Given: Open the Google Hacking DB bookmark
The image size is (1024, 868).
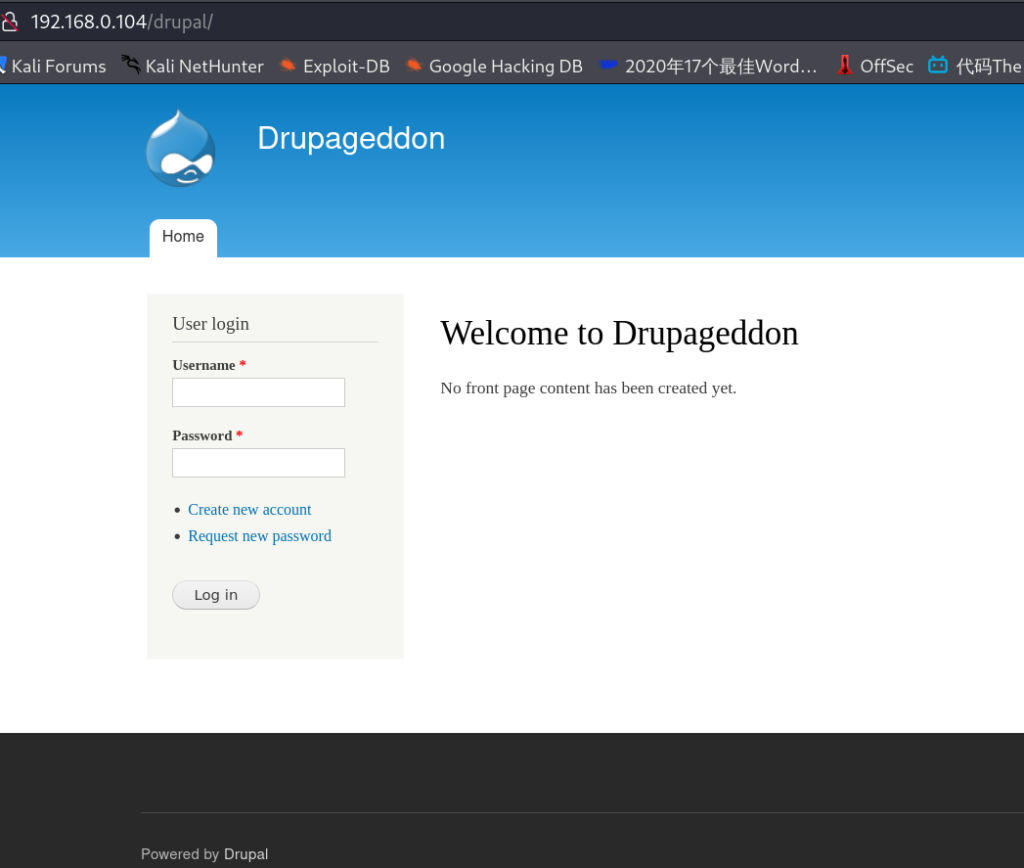Looking at the screenshot, I should coord(494,66).
